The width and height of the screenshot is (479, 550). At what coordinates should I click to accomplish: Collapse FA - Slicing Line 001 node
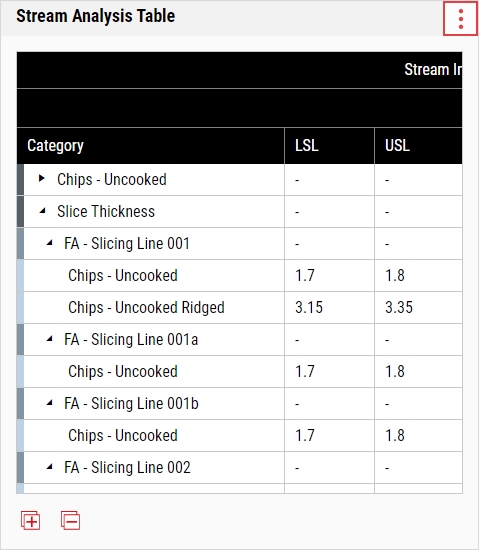[x=49, y=243]
